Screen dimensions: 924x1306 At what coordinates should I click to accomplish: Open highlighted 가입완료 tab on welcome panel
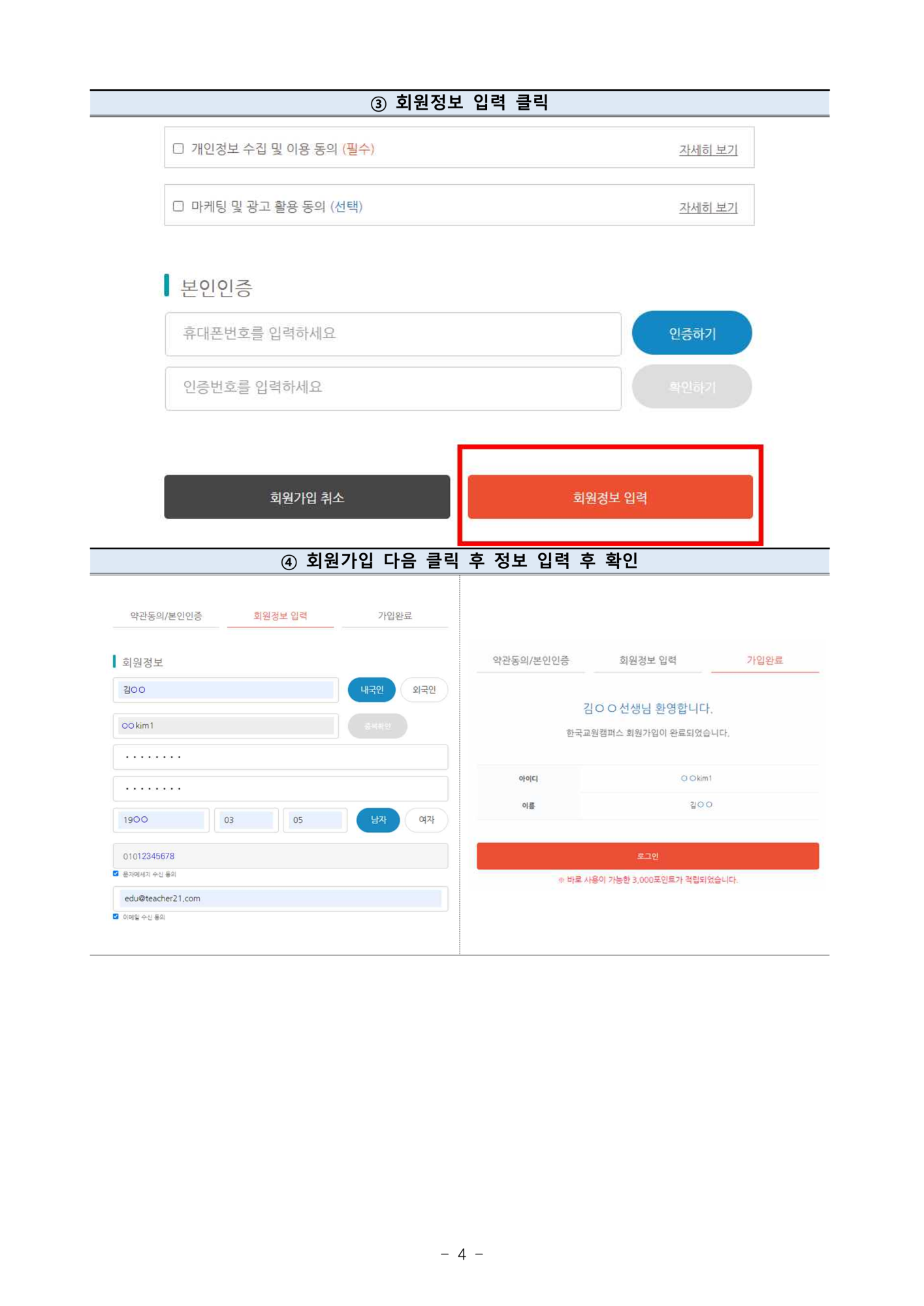point(765,660)
